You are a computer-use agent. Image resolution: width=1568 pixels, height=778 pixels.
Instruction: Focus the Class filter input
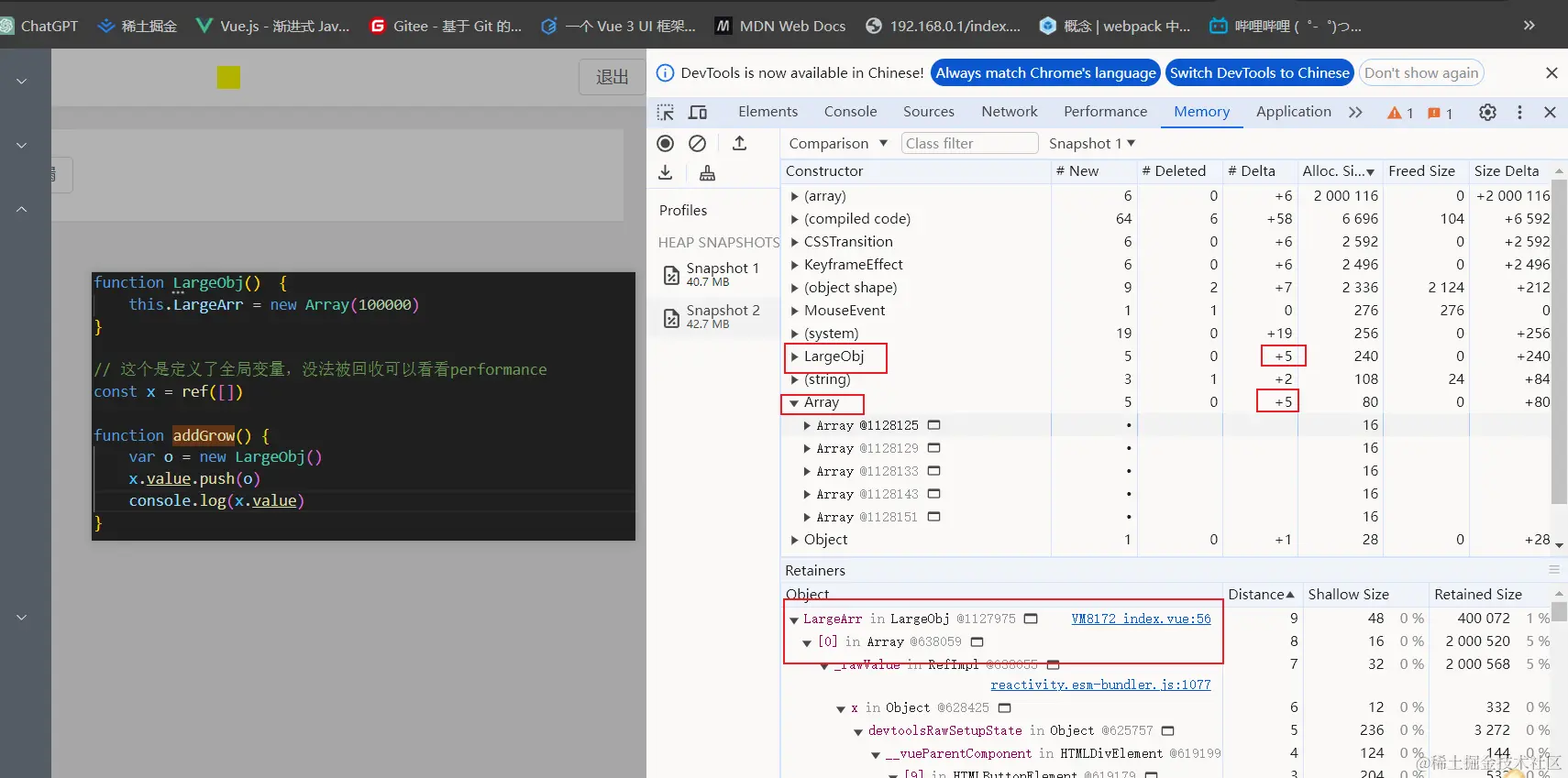pyautogui.click(x=968, y=143)
